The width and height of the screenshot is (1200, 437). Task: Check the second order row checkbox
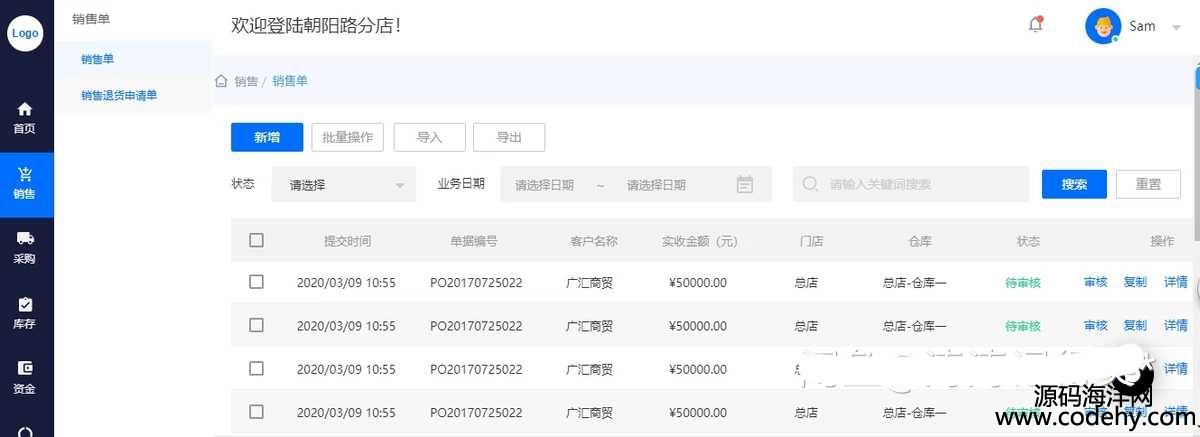pos(257,325)
